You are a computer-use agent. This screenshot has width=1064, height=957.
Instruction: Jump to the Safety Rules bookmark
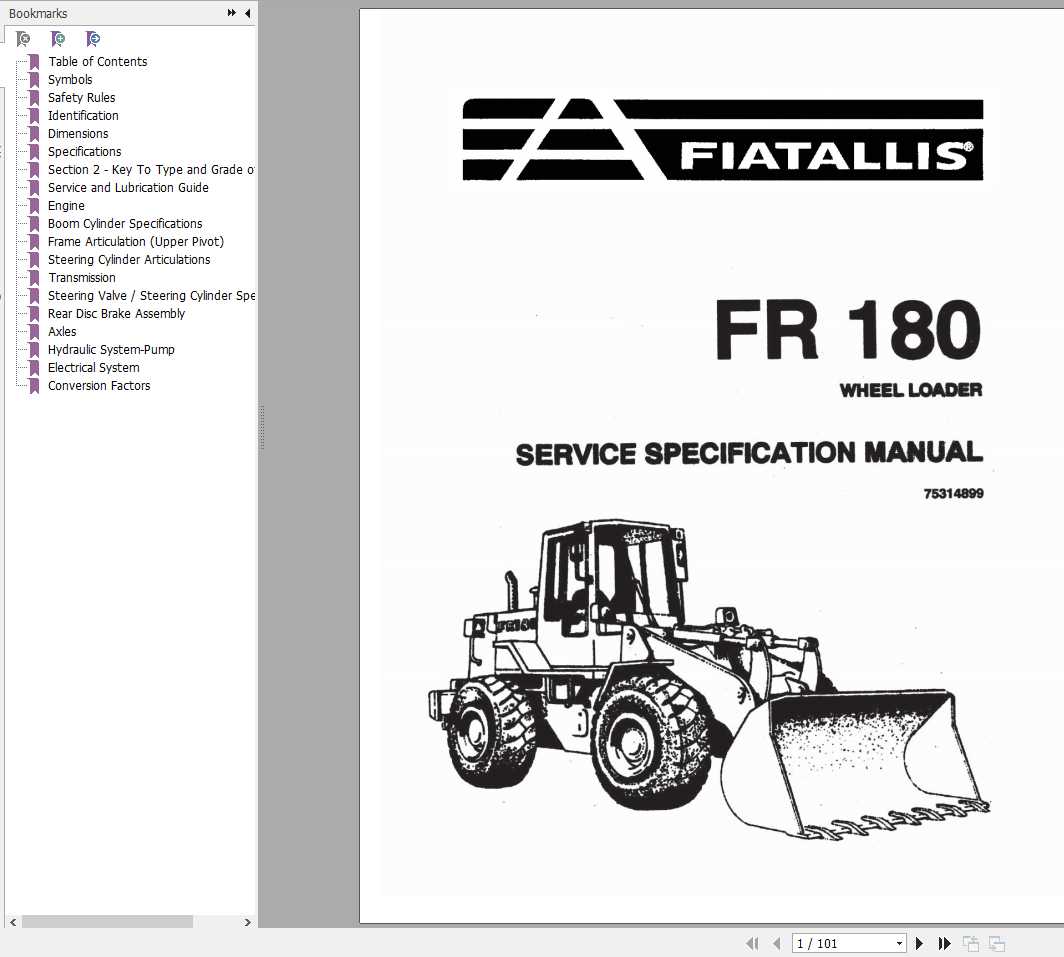point(81,97)
